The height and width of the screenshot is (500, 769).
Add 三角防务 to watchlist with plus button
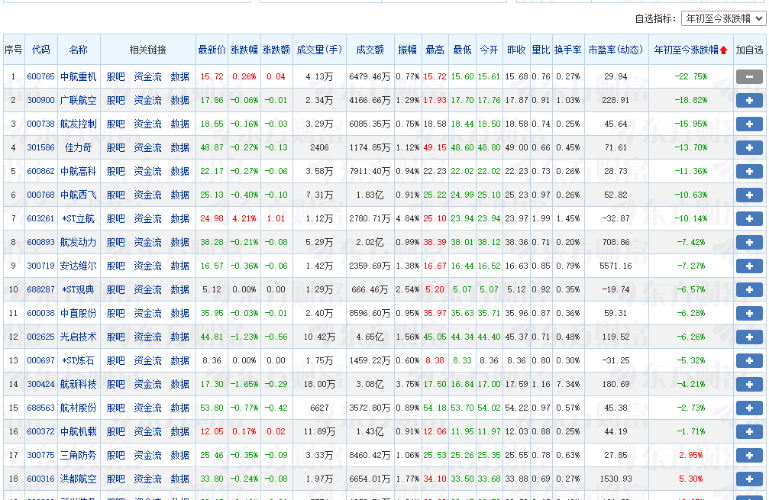pos(749,455)
